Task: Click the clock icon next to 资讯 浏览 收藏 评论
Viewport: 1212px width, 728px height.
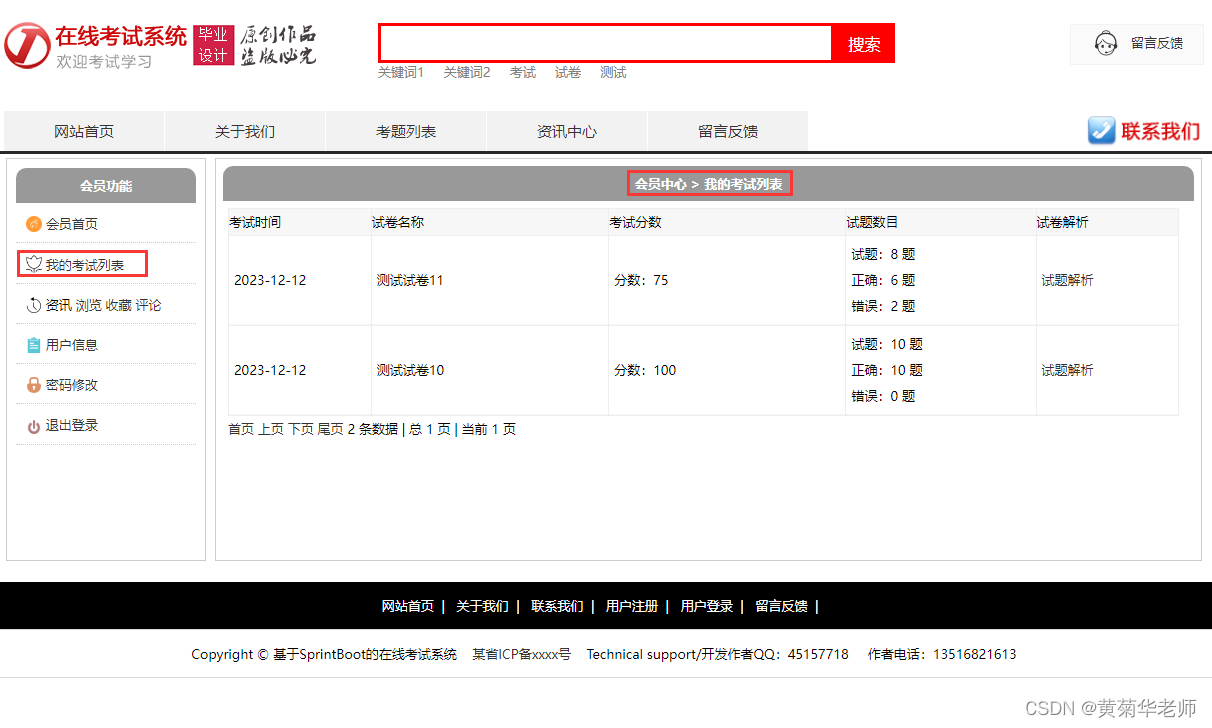Action: pyautogui.click(x=34, y=305)
